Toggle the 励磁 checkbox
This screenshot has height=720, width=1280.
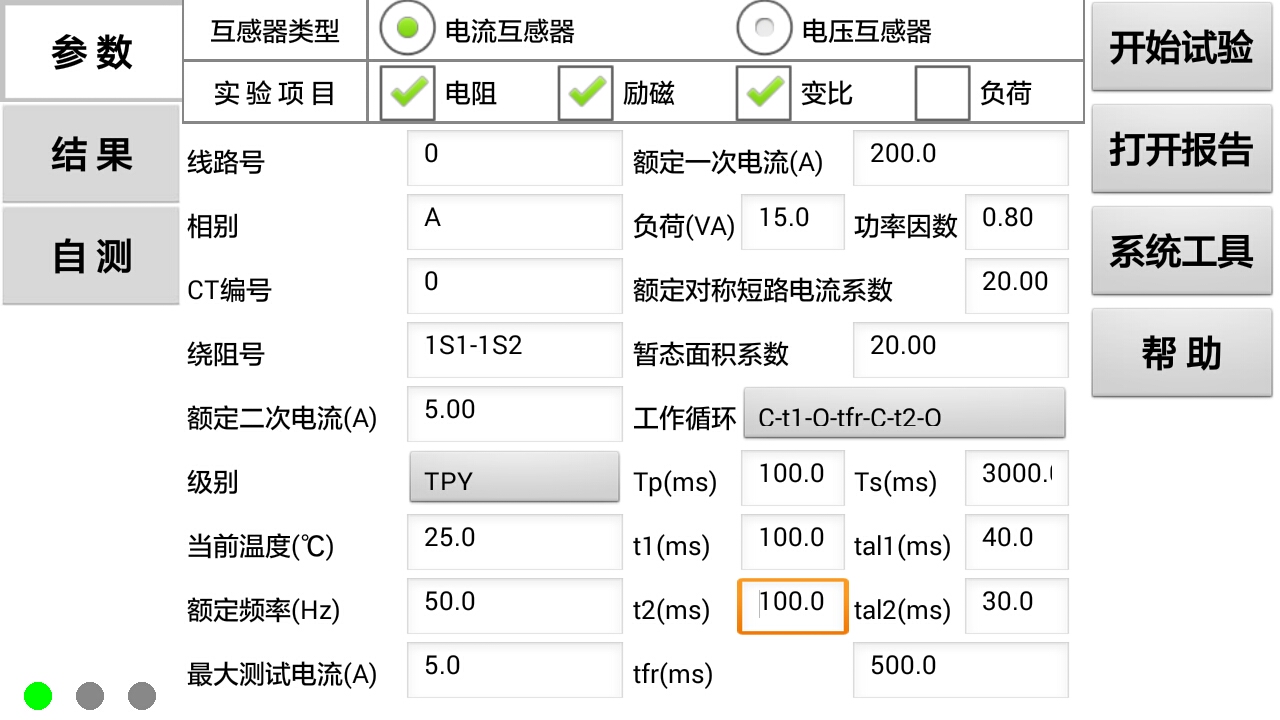coord(585,93)
